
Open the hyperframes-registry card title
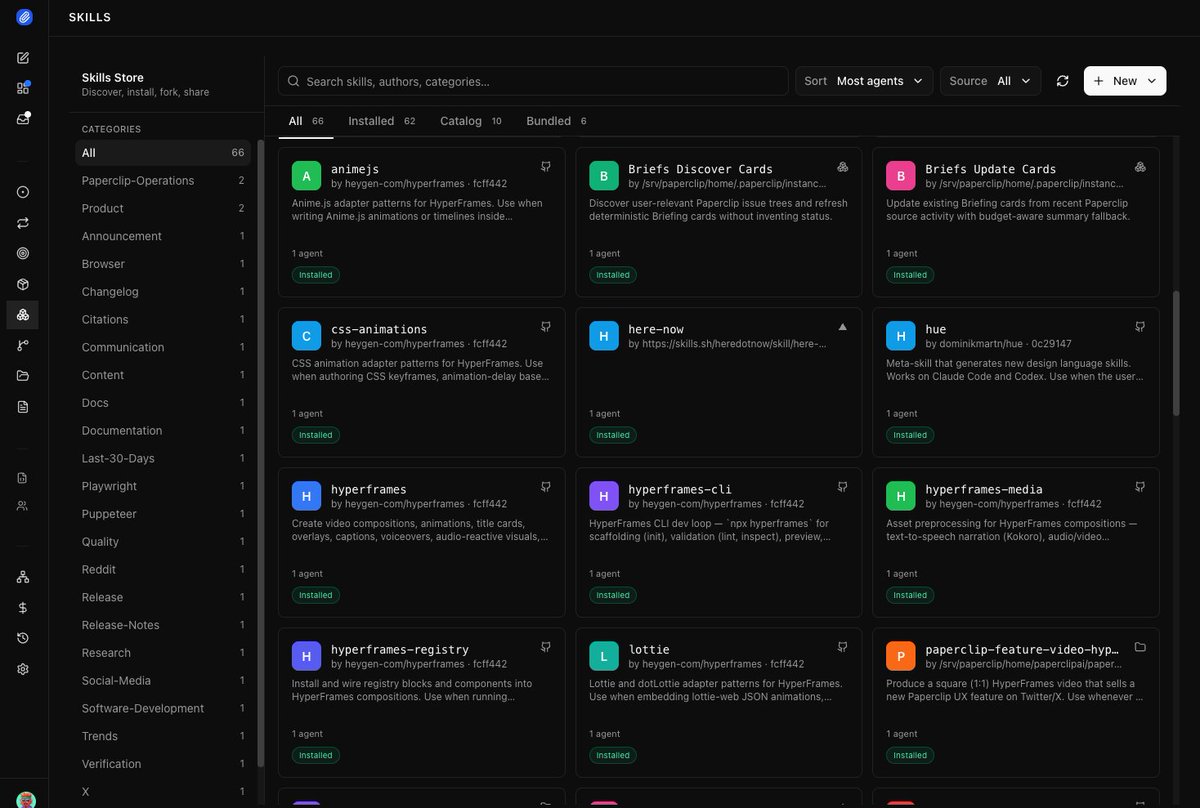[400, 650]
